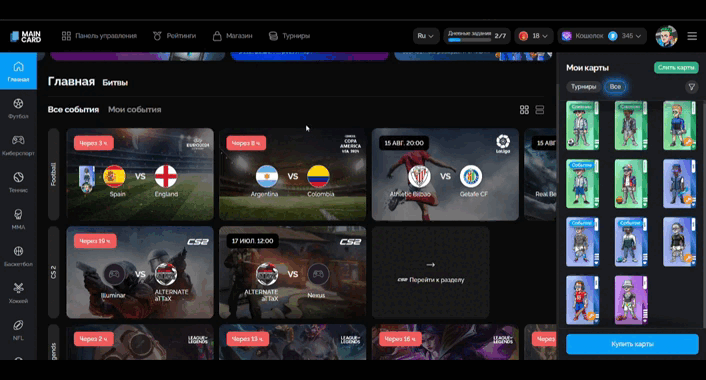
Task: Select Теннис in the sidebar
Action: click(x=18, y=182)
